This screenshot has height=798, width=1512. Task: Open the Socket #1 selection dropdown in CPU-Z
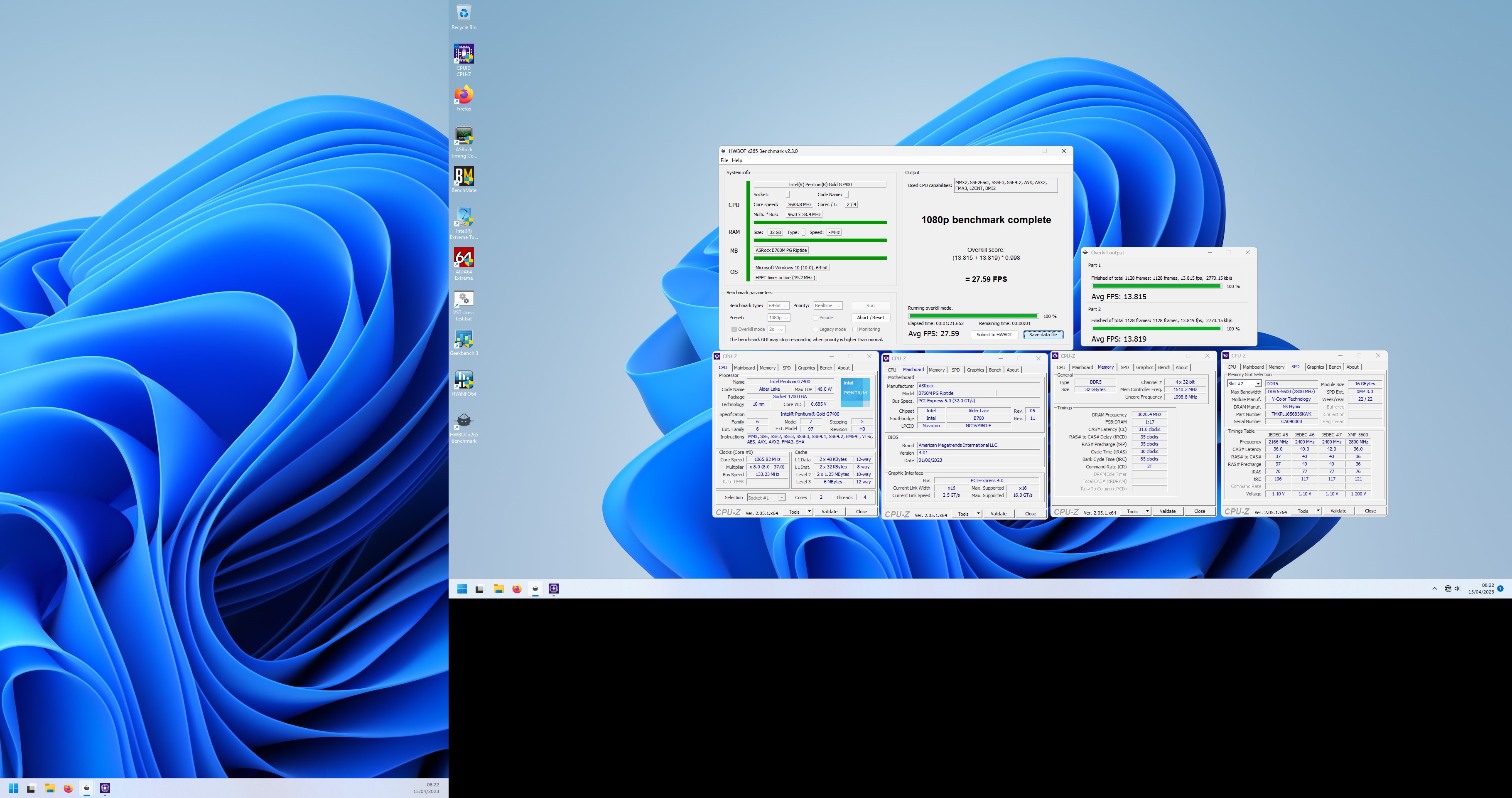(x=766, y=498)
